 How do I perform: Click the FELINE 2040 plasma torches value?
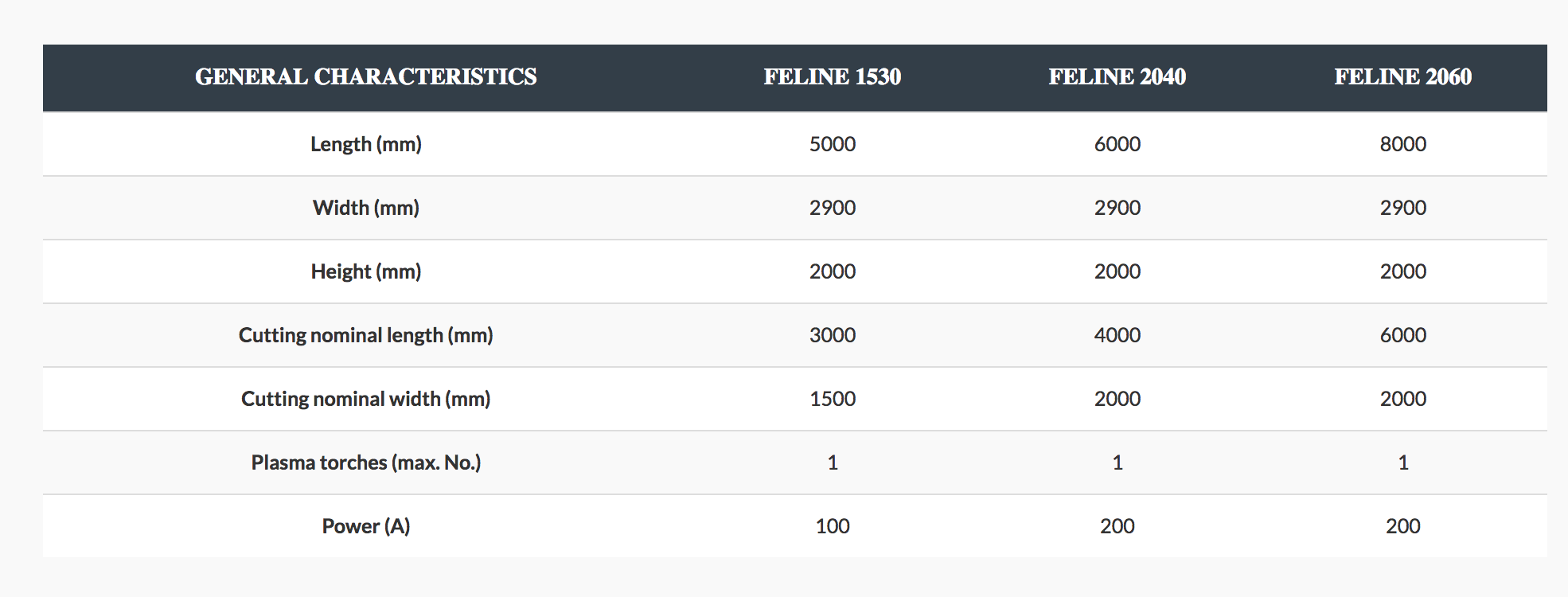[1117, 462]
